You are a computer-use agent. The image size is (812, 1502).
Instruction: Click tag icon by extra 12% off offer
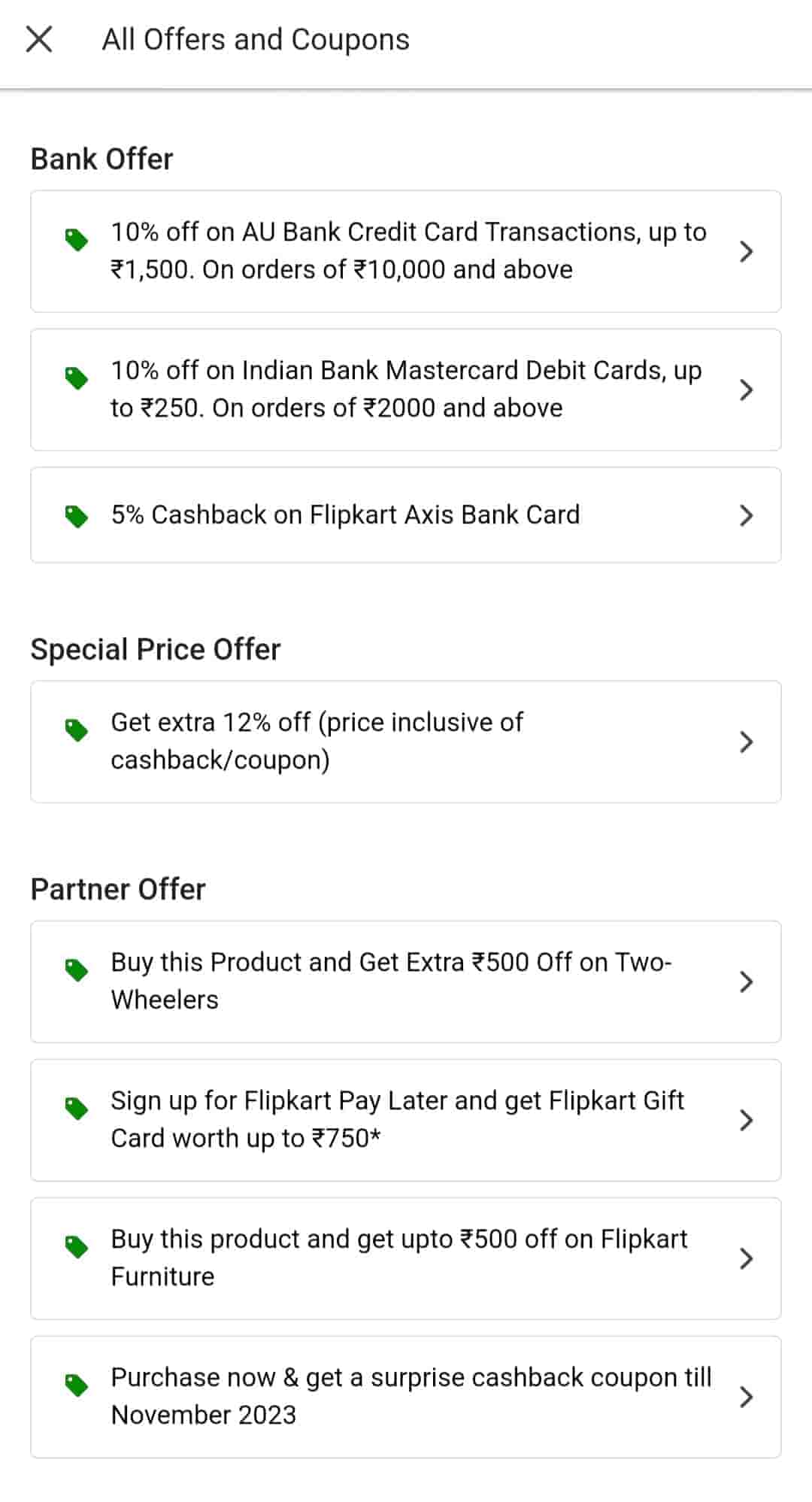(x=77, y=730)
